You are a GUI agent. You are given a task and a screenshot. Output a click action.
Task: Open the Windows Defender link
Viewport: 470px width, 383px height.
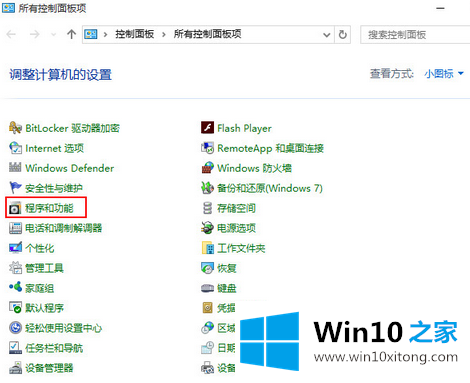point(70,168)
